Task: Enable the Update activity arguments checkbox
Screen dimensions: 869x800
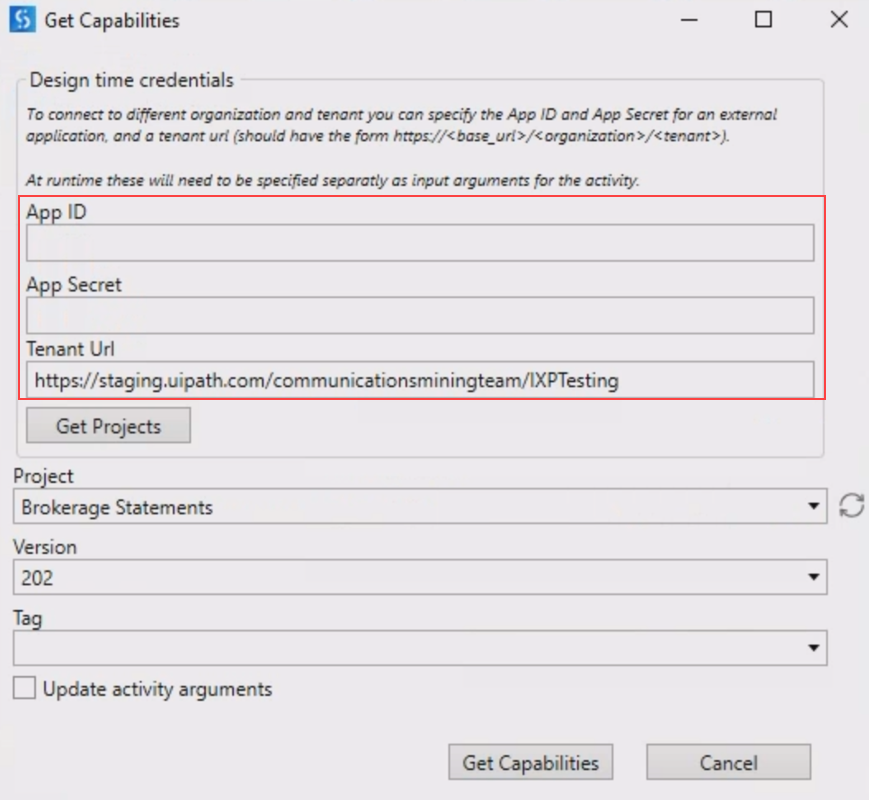Action: 24,689
